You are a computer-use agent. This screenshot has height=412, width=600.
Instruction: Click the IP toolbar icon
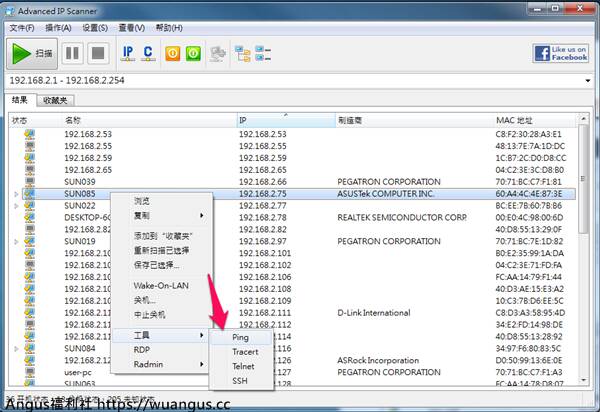pos(128,53)
